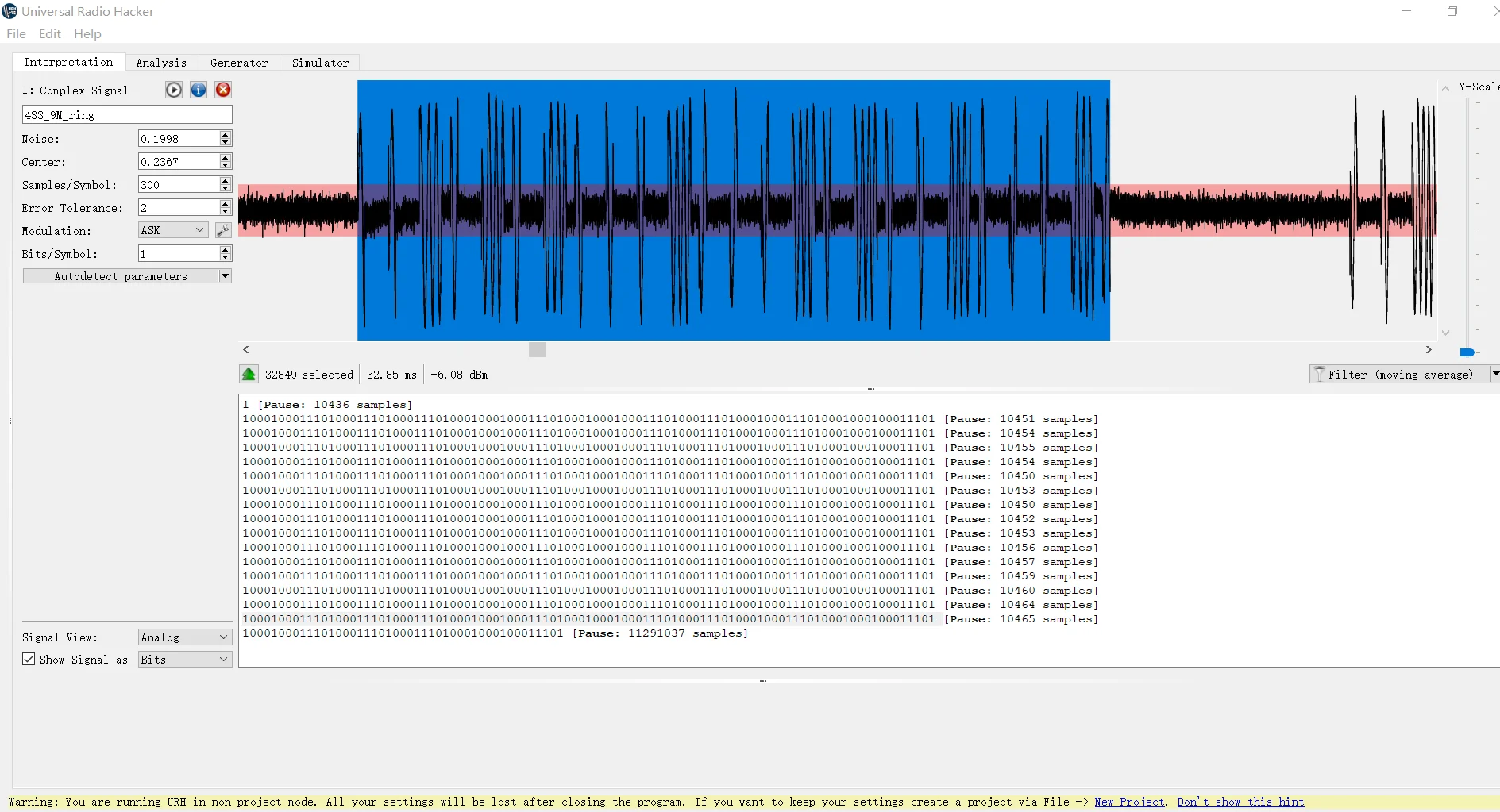Expand the Autodetect parameters dropdown arrow
Screen dimensions: 1500x812
click(226, 276)
